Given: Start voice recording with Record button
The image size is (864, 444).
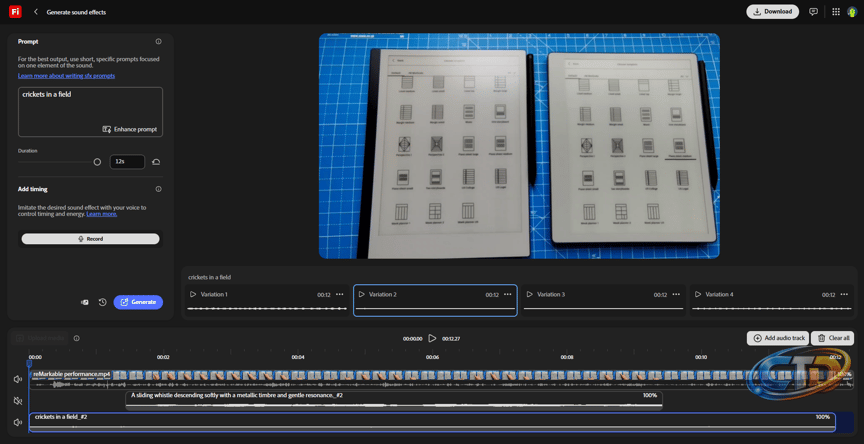Looking at the screenshot, I should pos(90,239).
